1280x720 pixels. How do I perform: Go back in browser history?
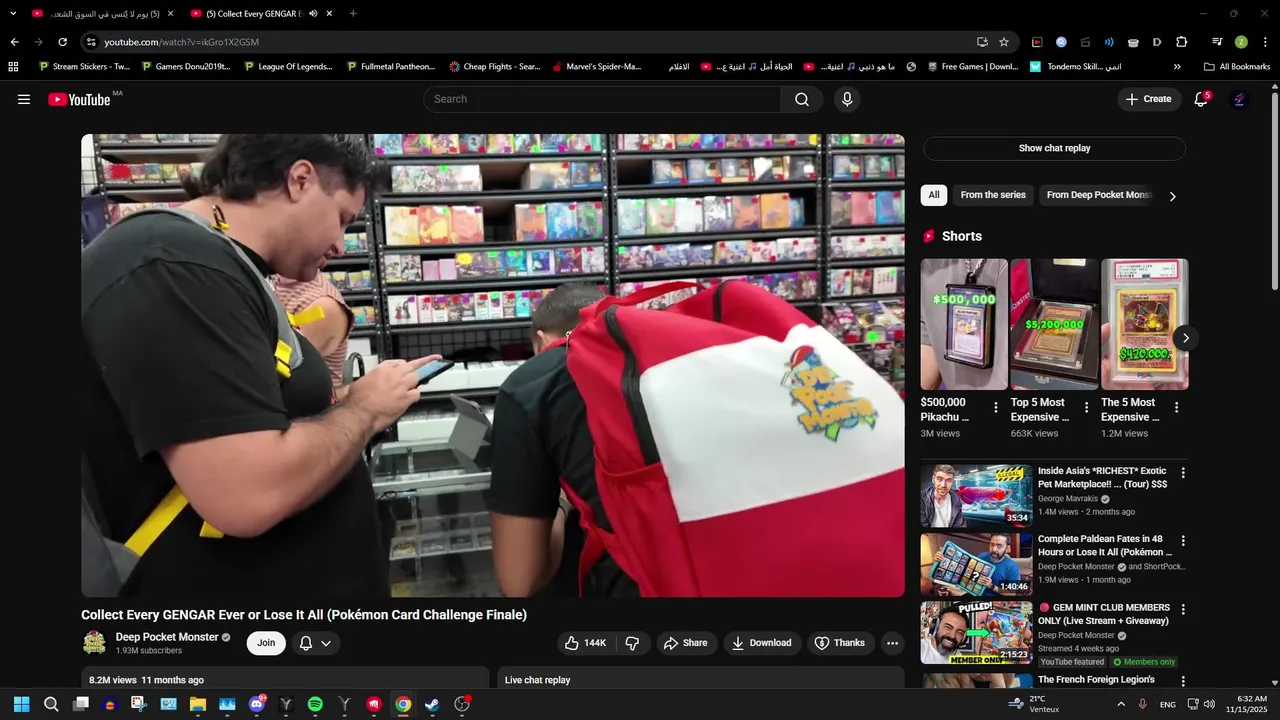(x=14, y=42)
